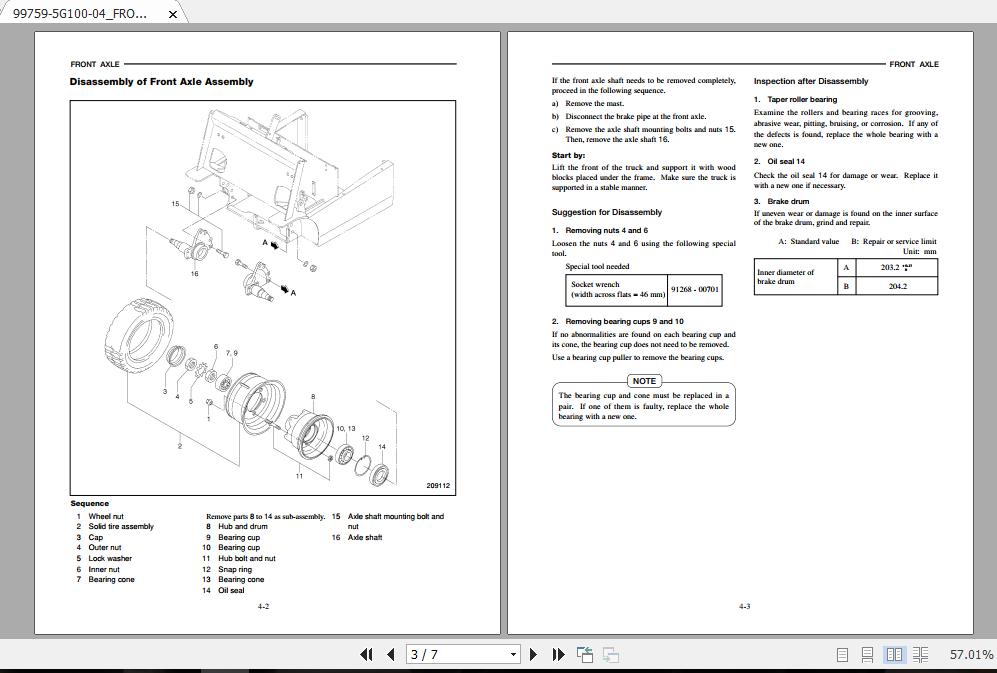Viewport: 997px width, 673px height.
Task: Click the brake drum inner diameter table
Action: coord(846,274)
